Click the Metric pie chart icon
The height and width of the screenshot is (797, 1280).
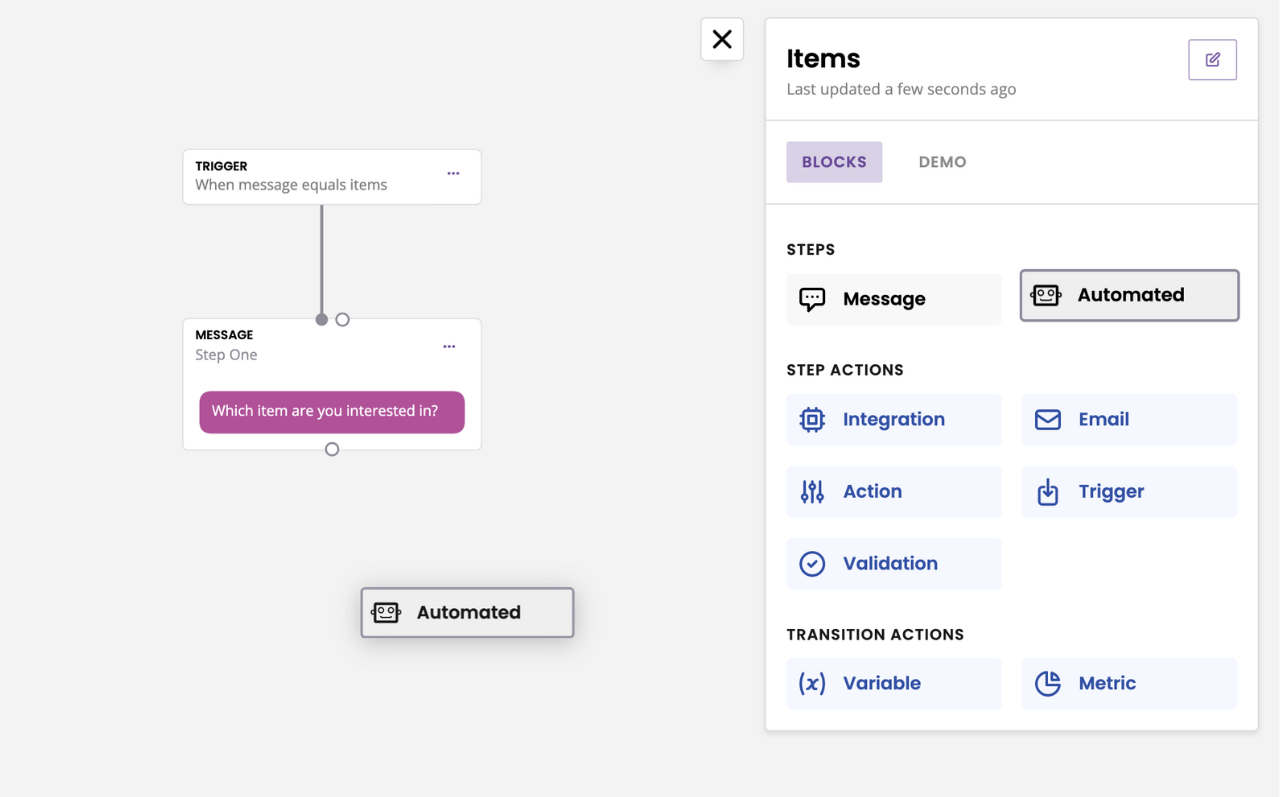pos(1047,684)
